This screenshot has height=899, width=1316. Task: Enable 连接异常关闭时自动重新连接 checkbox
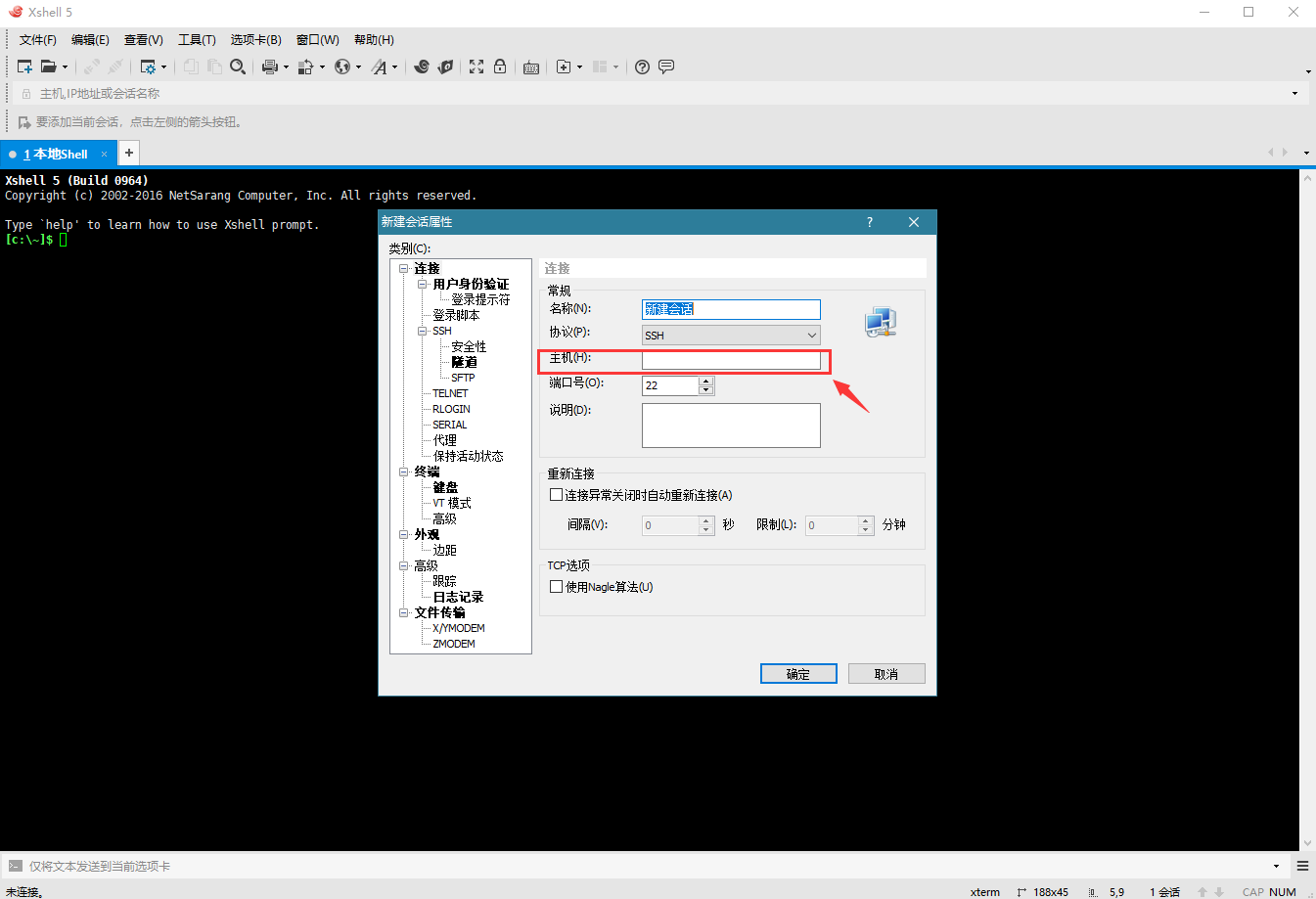tap(556, 495)
